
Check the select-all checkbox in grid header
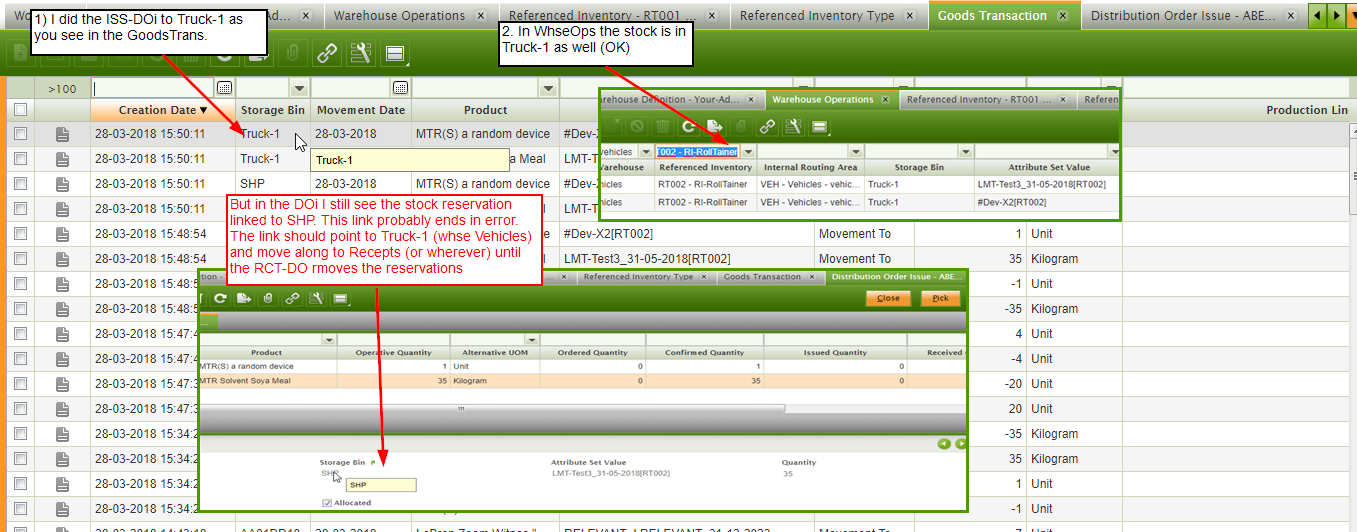(x=20, y=110)
